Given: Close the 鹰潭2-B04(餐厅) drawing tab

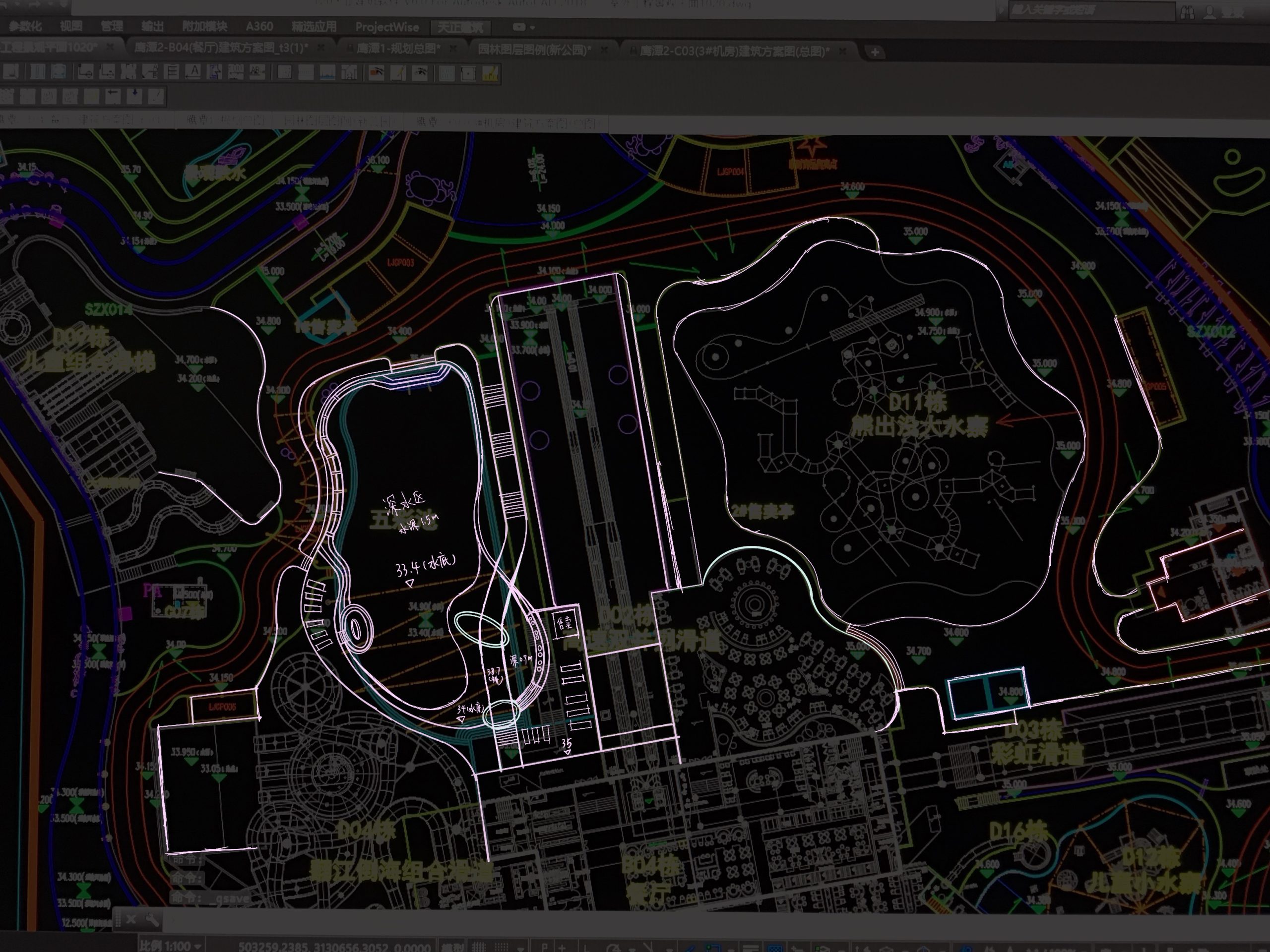Looking at the screenshot, I should tap(321, 48).
